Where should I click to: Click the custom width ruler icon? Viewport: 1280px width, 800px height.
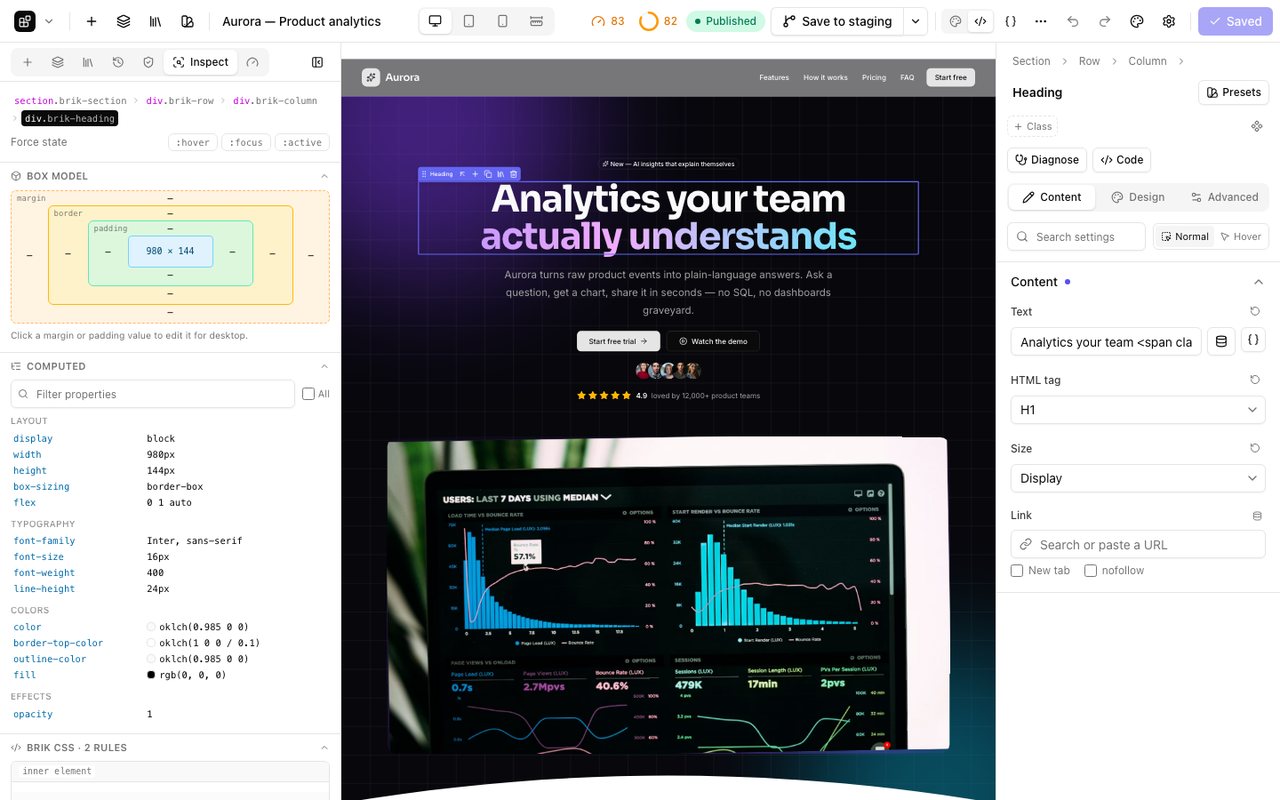[x=536, y=21]
